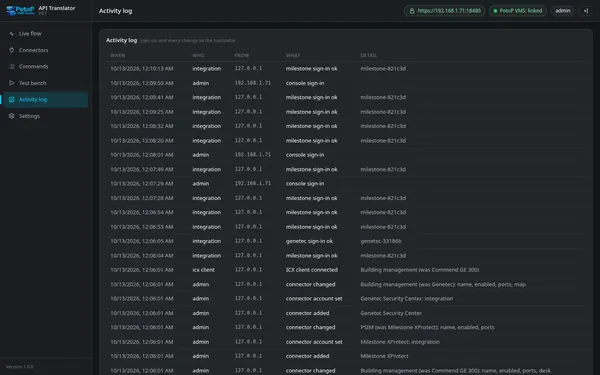This screenshot has width=600, height=375.
Task: Click the green PotoP VMS status dot
Action: coord(495,11)
